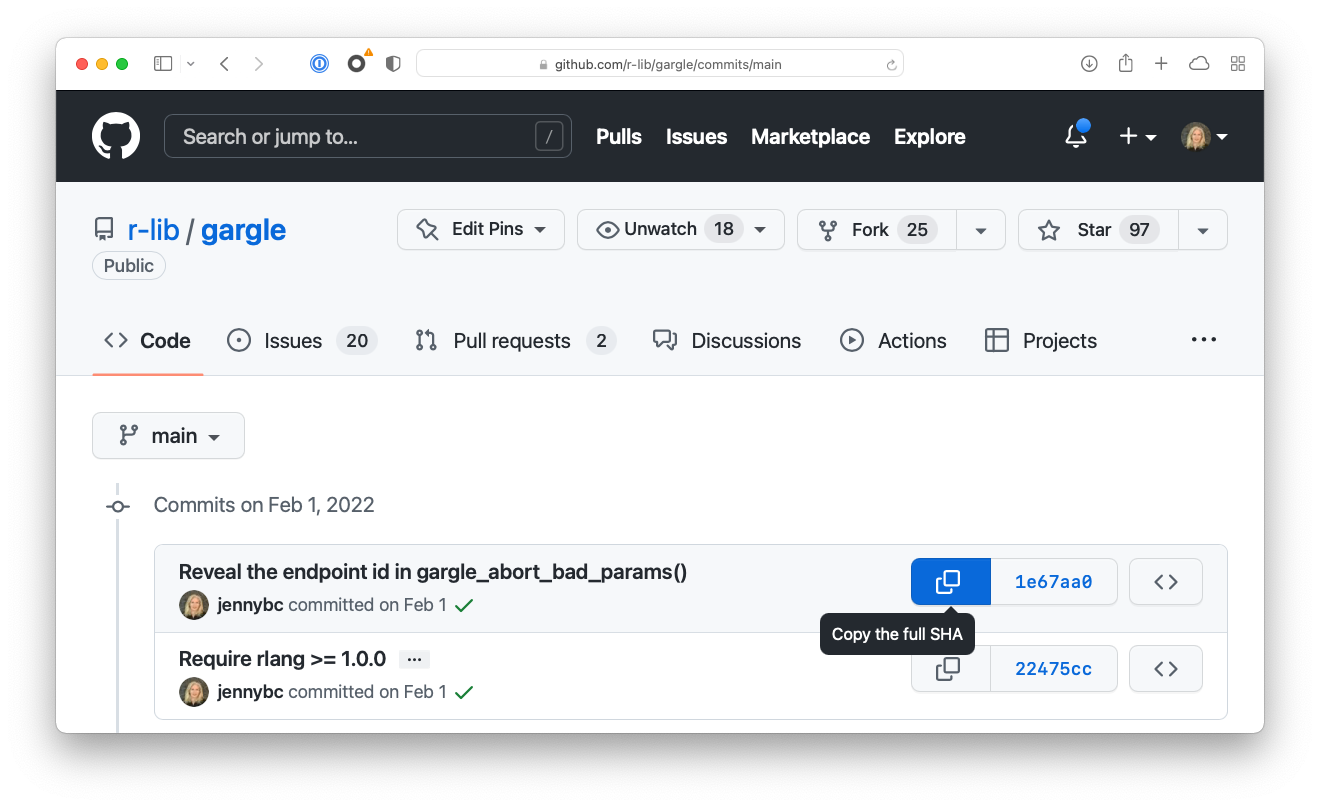Screen dimensions: 1320x807
Task: Open the Safari share sheet
Action: coord(1125,63)
